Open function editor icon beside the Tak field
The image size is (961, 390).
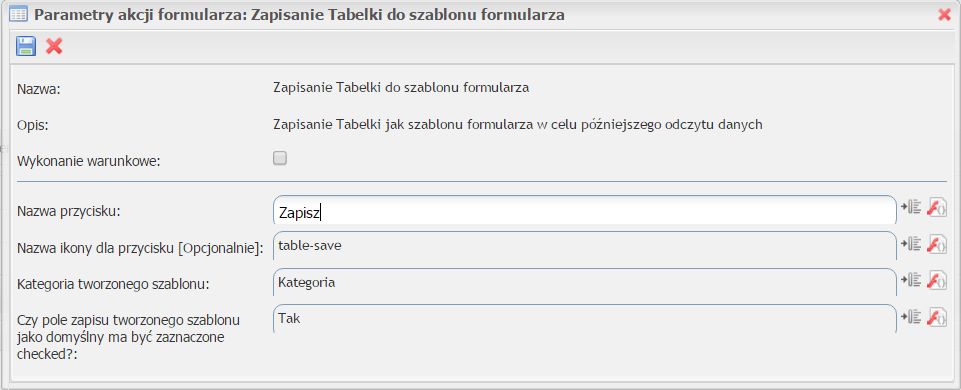click(937, 316)
